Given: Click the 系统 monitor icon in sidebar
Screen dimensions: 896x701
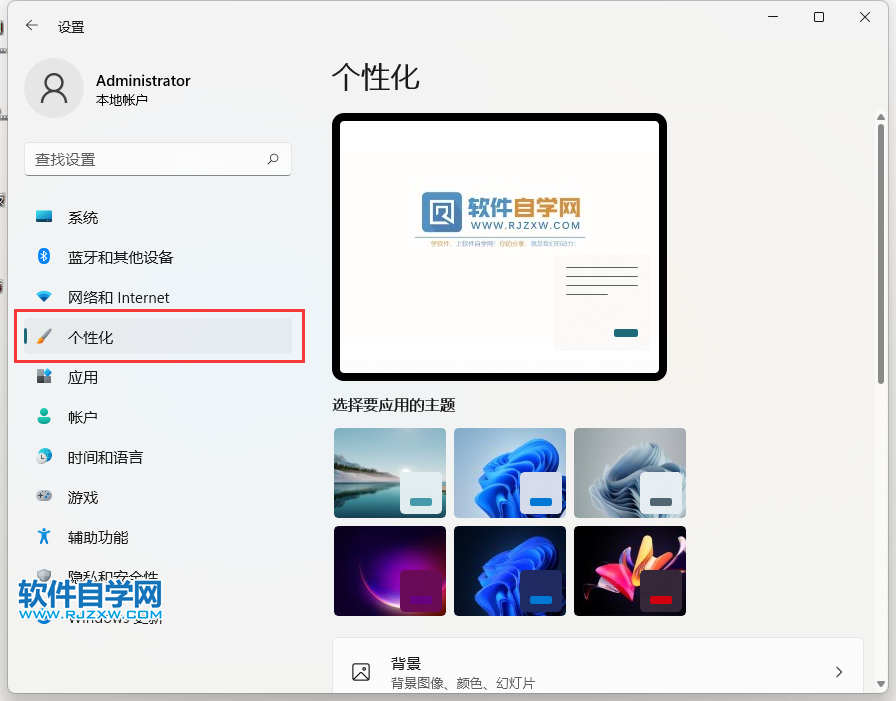Looking at the screenshot, I should [x=44, y=217].
